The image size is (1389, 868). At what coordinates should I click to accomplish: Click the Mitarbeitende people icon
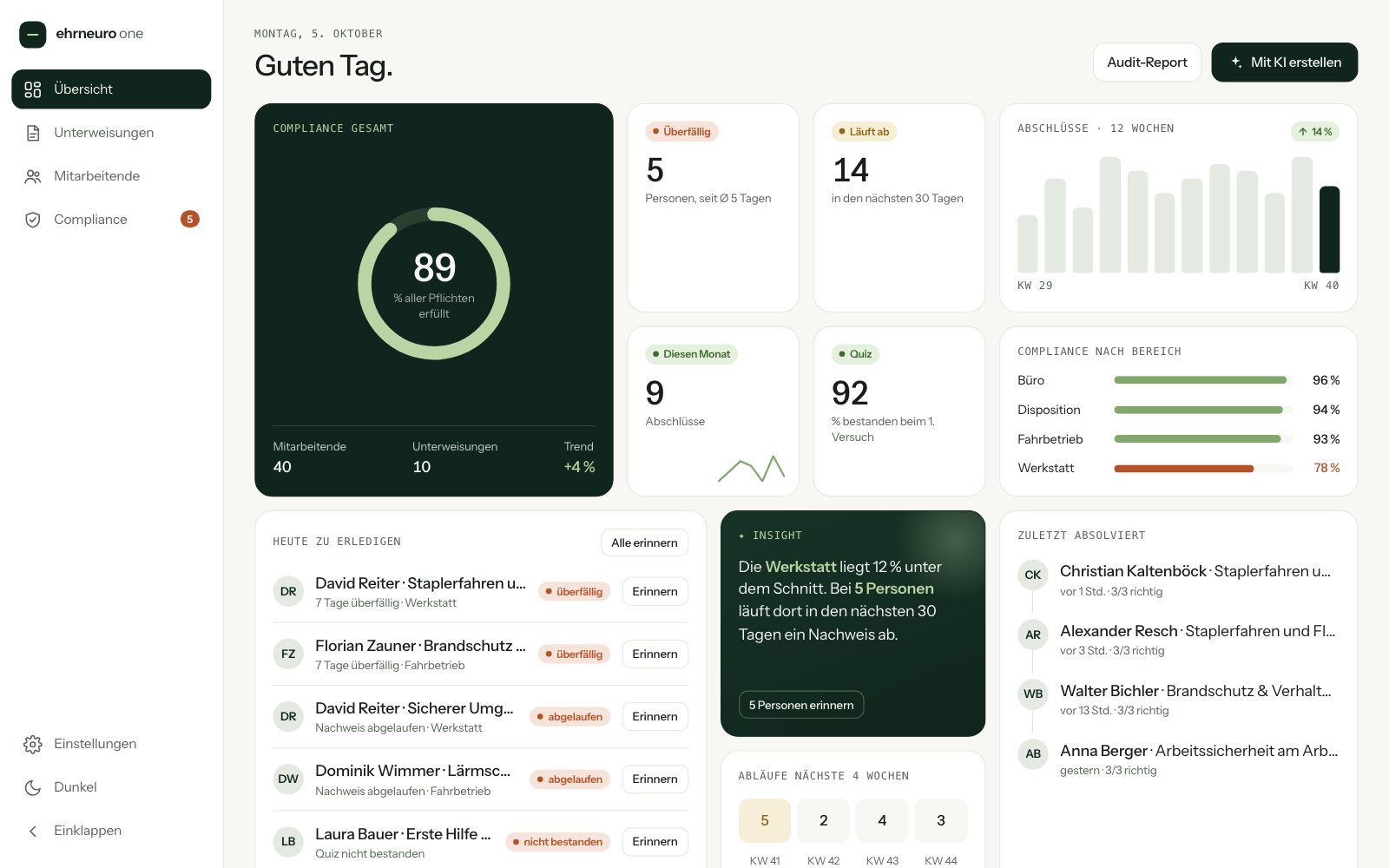point(33,176)
